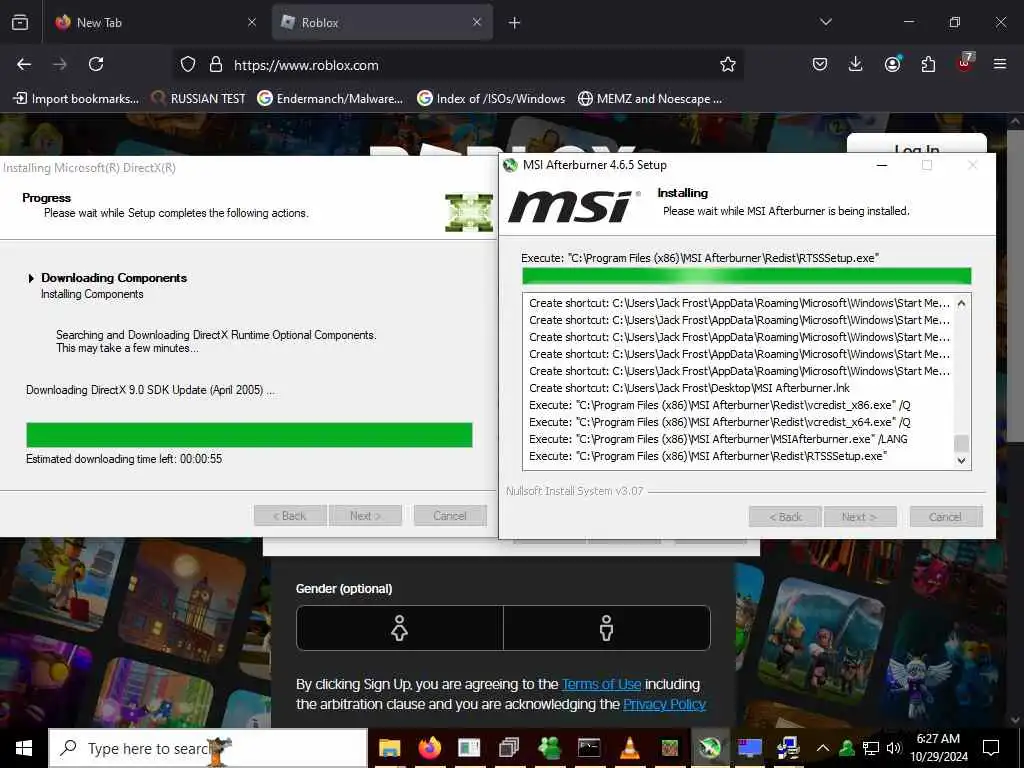Open MSI Afterburner setup taskbar icon
The width and height of the screenshot is (1024, 768).
pos(710,748)
